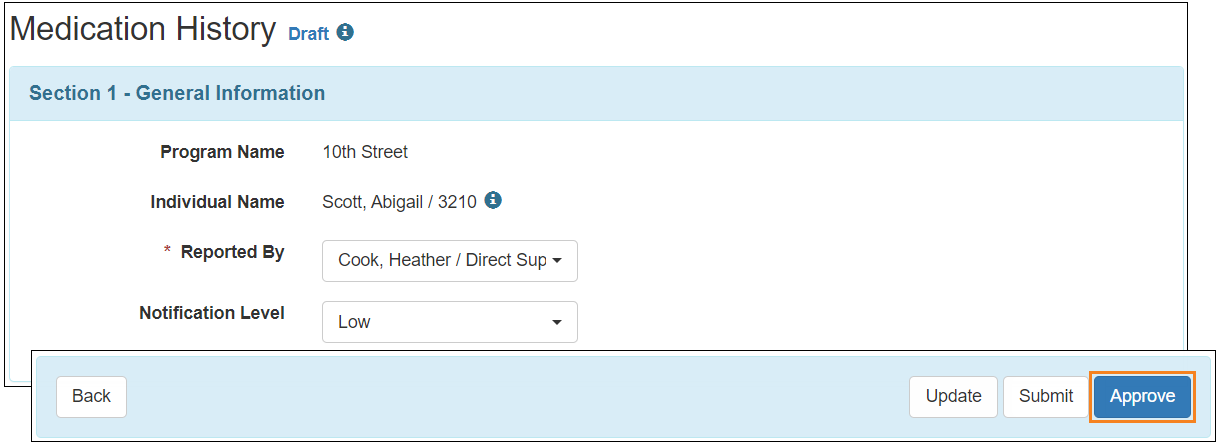Click the 10th Street program value

point(365,152)
